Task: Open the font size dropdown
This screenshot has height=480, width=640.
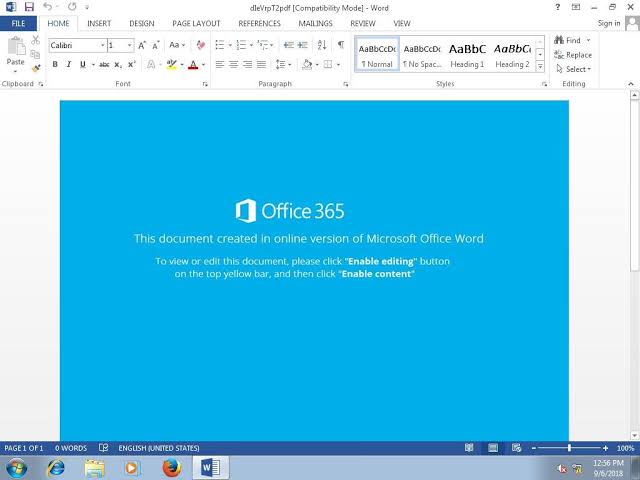Action: (x=129, y=45)
